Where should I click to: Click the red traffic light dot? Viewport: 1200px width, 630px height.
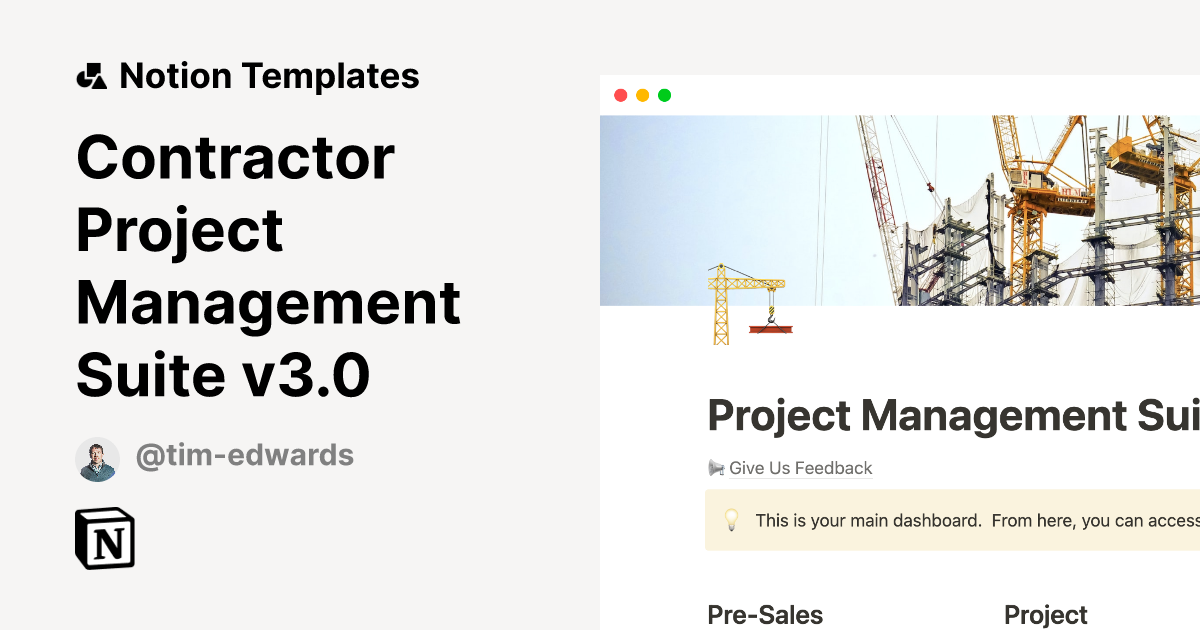(x=621, y=95)
